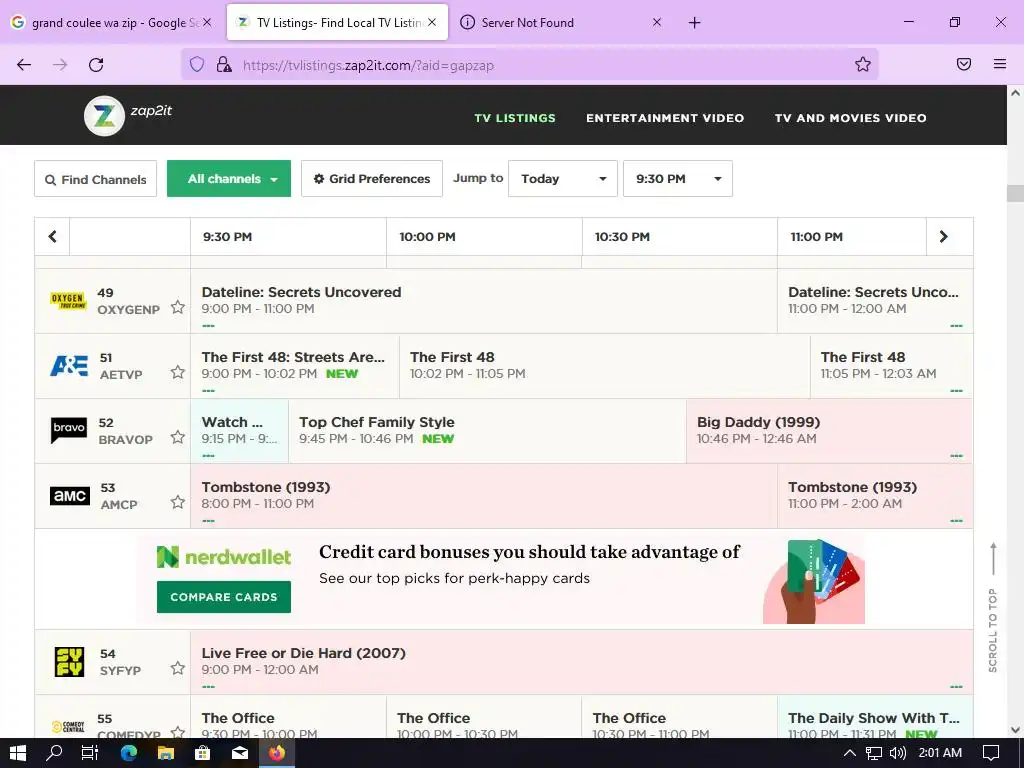Open the taskbar Mail app
Screen dimensions: 1024x768
pyautogui.click(x=240, y=753)
